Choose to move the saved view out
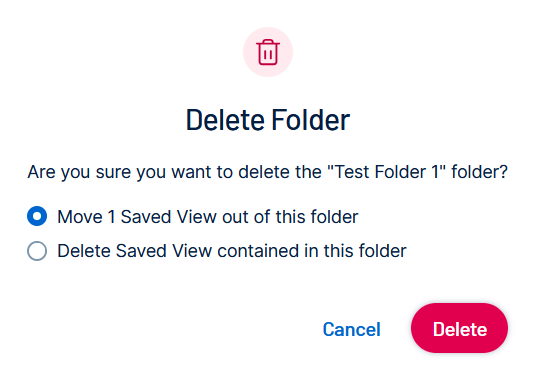533x379 pixels. coord(37,216)
